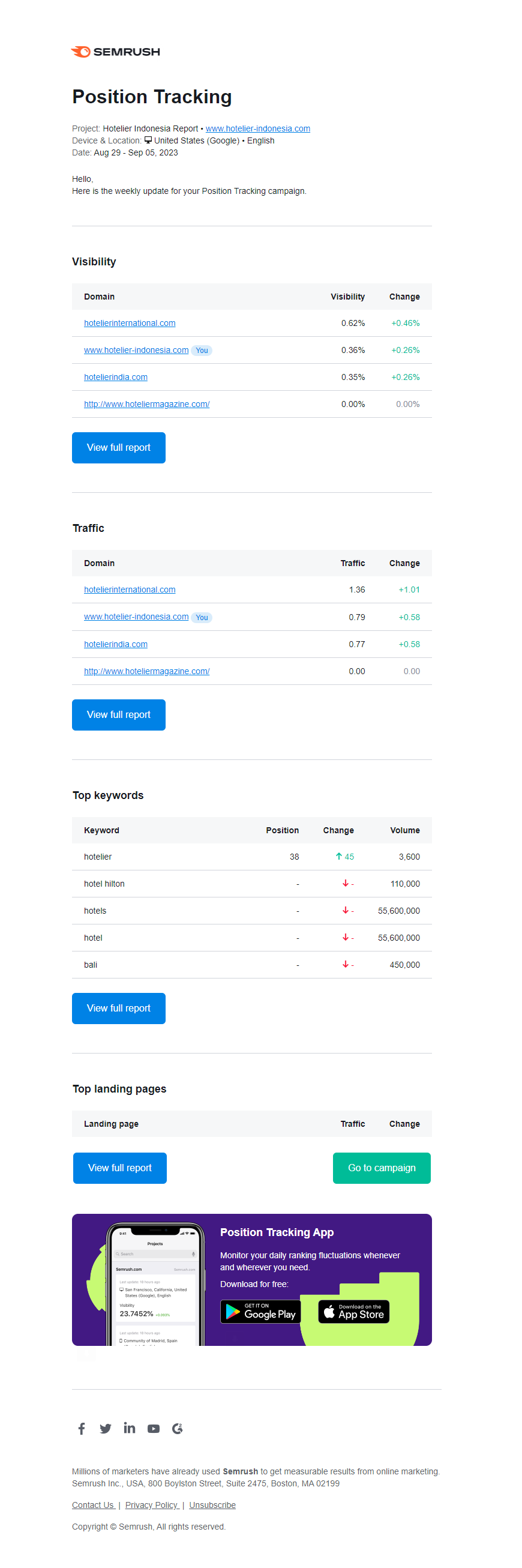Image resolution: width=522 pixels, height=1568 pixels.
Task: Select visibility change +0.46%
Action: tap(405, 323)
